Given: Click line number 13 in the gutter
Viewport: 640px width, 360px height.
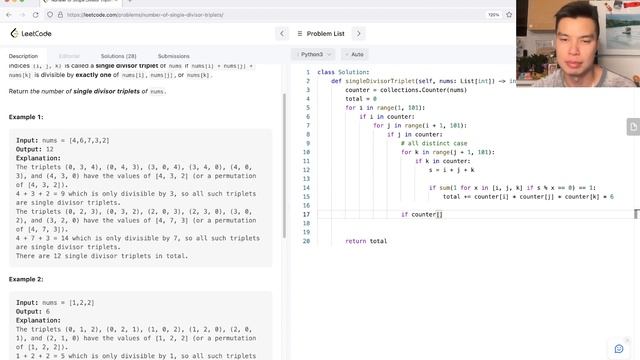Looking at the screenshot, I should 306,179.
